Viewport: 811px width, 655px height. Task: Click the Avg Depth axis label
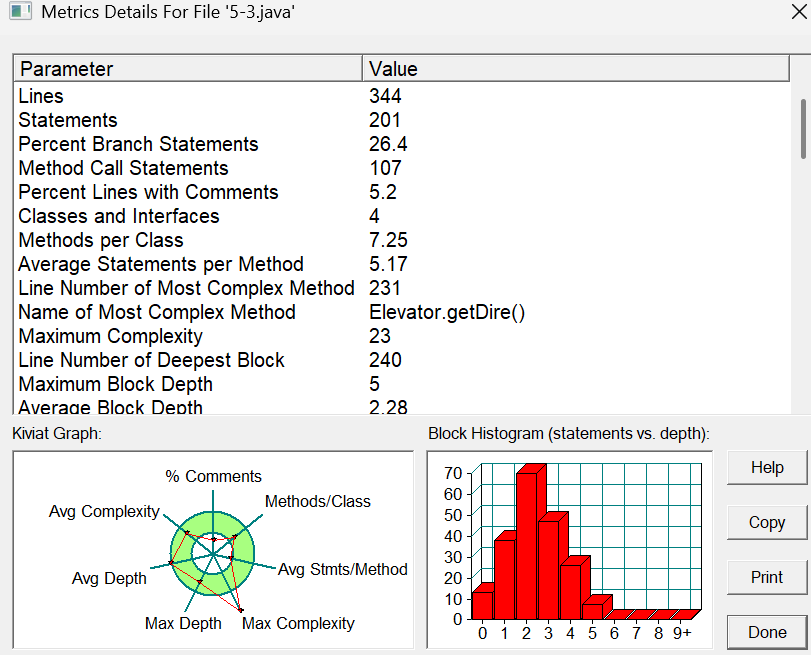tap(109, 578)
